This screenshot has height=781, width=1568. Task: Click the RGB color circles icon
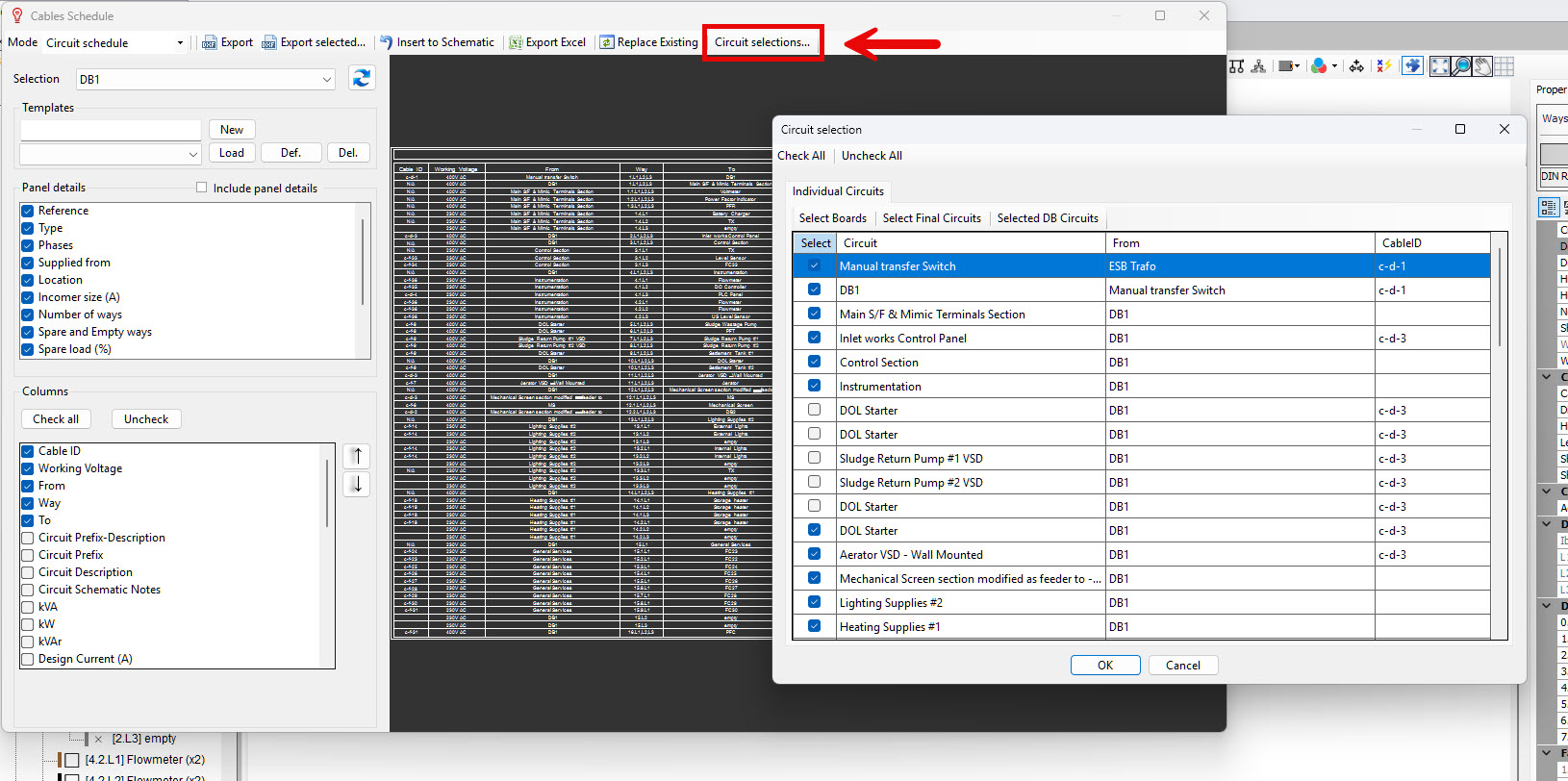pos(1319,66)
